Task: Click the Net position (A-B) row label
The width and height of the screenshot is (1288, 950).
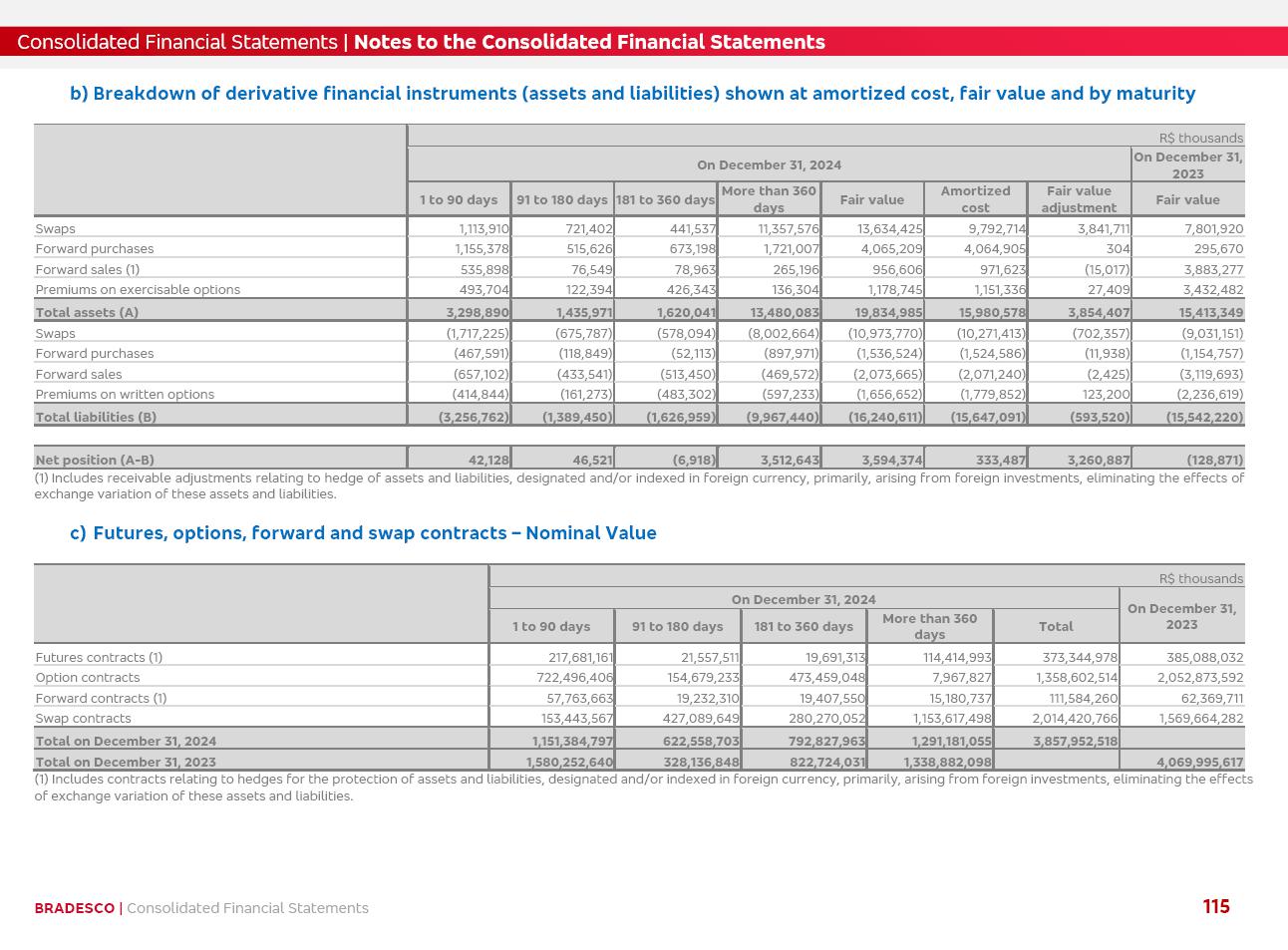Action: click(95, 460)
